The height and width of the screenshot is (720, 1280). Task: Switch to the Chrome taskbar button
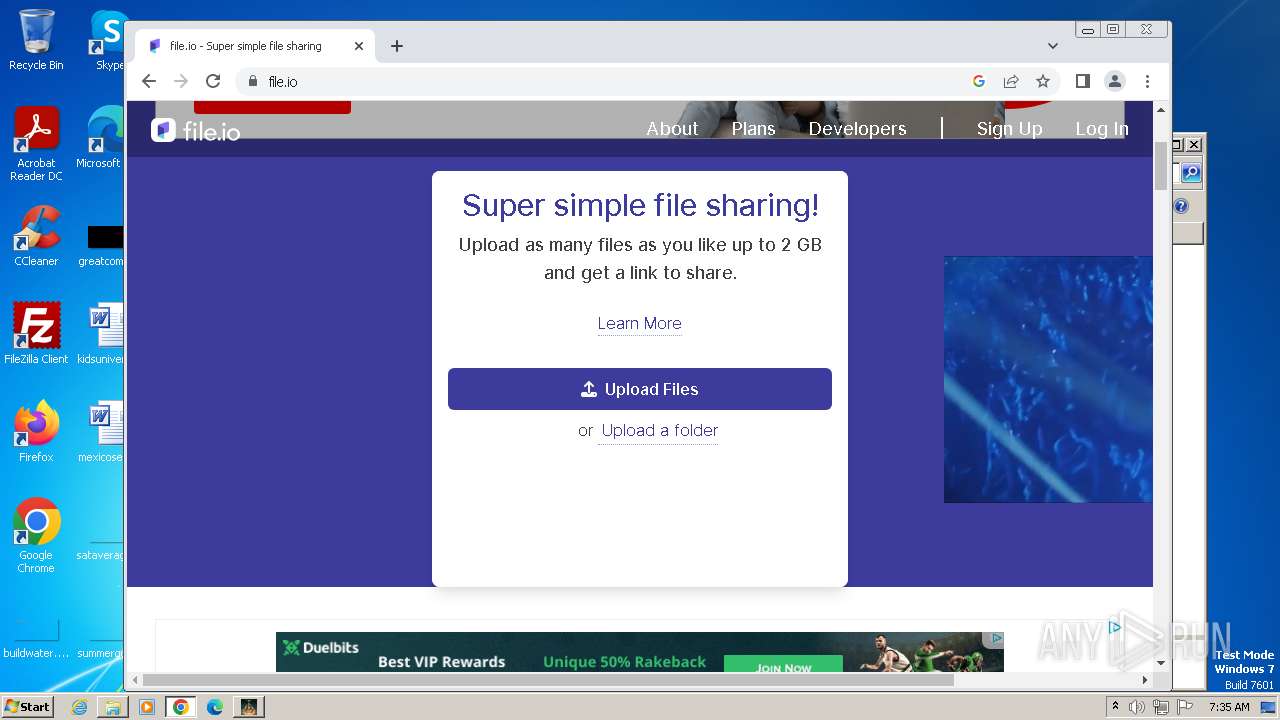[181, 707]
